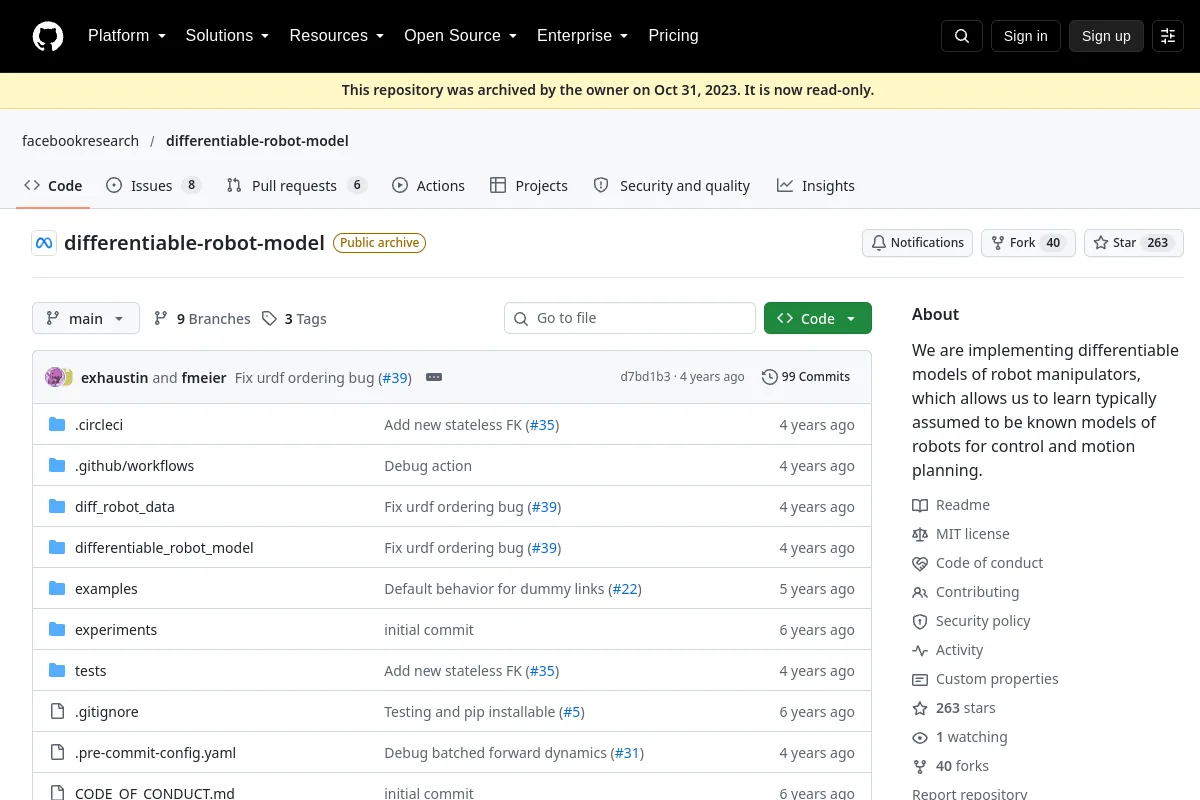Open the green Code dropdown button
Screen dimensions: 1200x800
(818, 318)
